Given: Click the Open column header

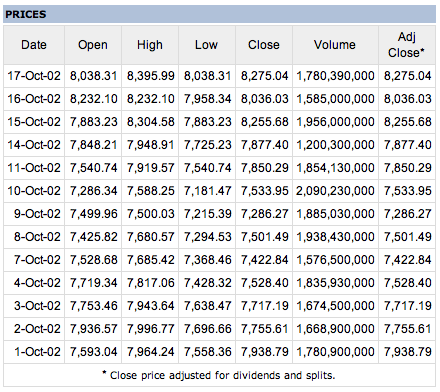Looking at the screenshot, I should pos(93,45).
